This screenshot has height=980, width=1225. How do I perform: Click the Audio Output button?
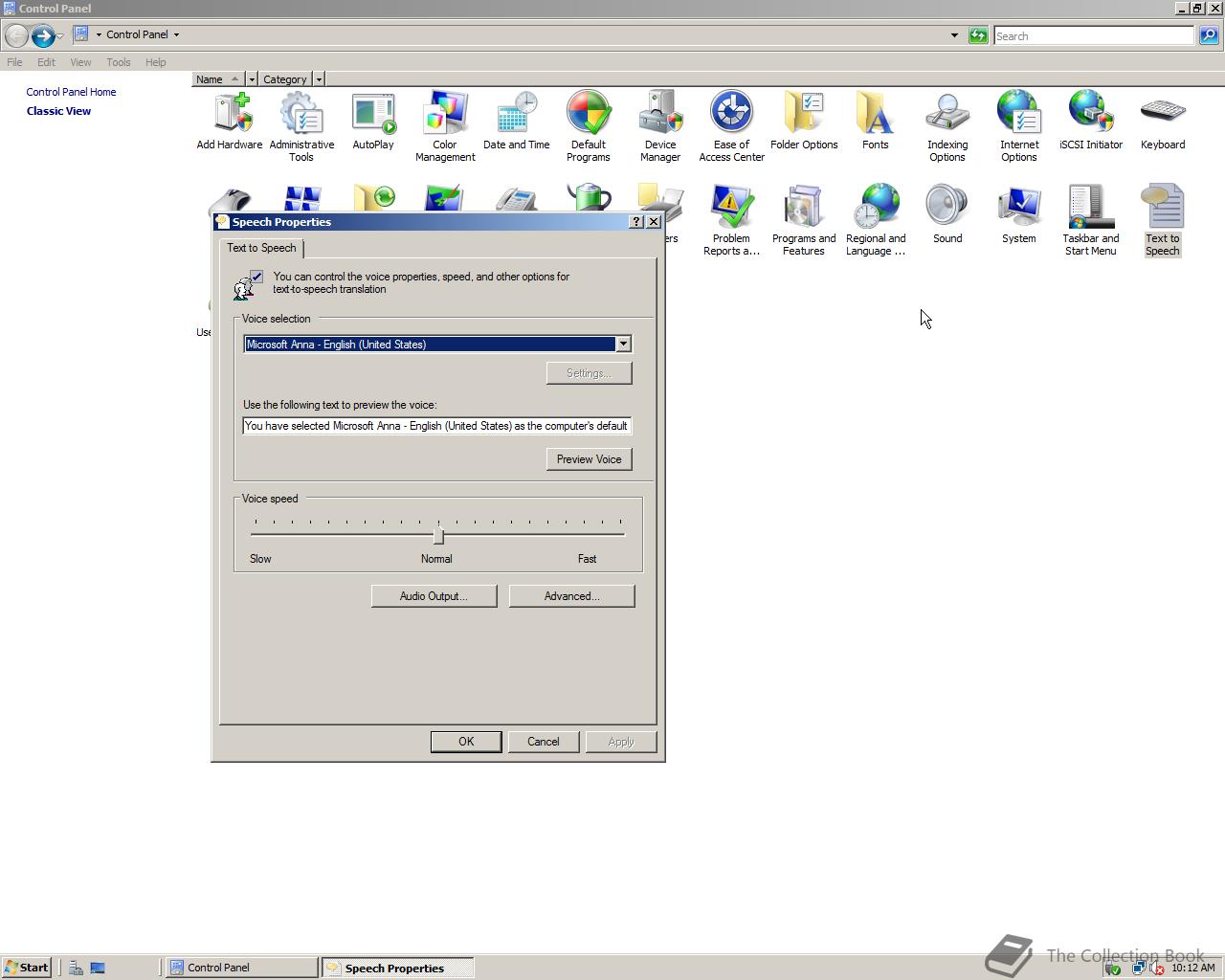pos(434,596)
